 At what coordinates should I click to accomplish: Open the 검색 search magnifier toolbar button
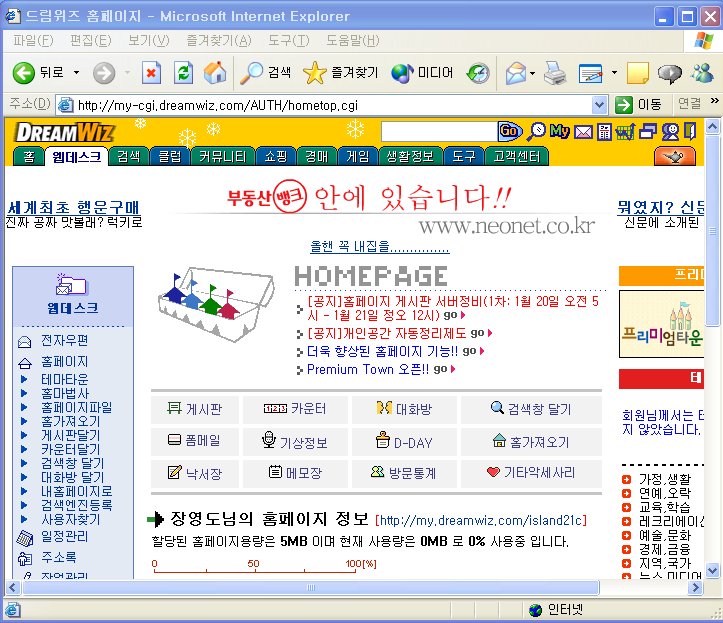(266, 73)
